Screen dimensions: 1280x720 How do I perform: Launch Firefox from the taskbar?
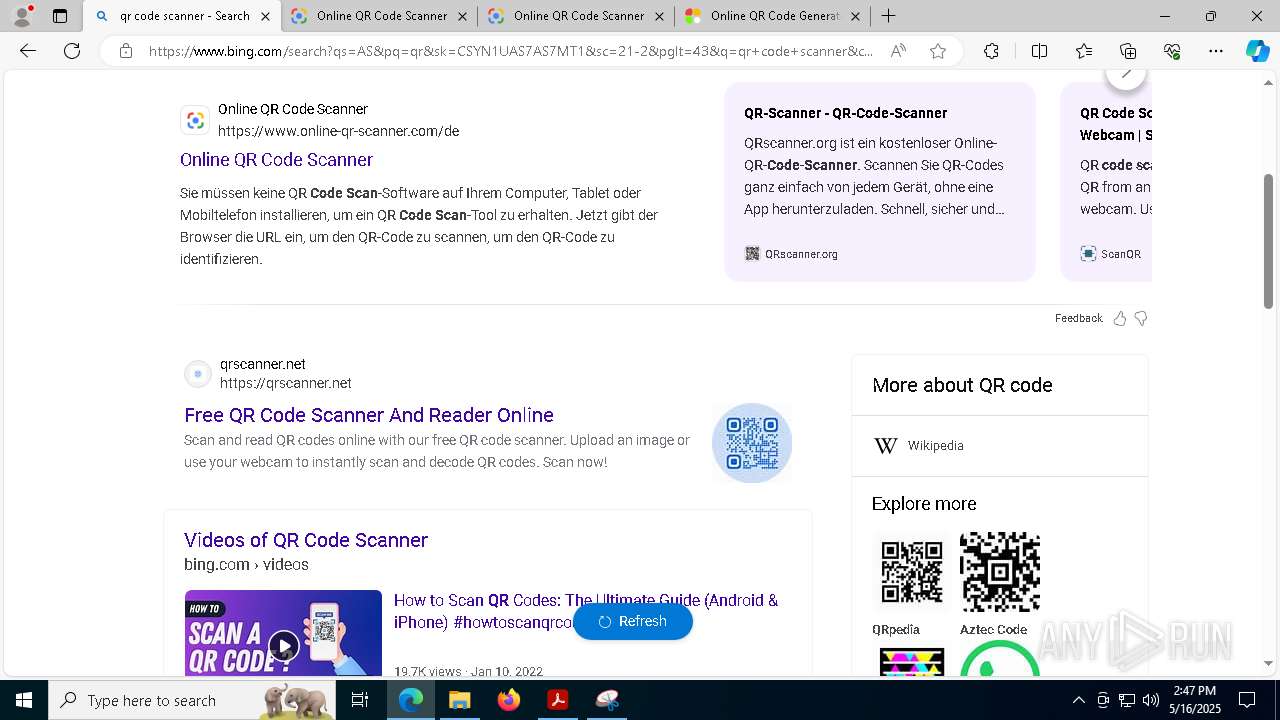[508, 700]
